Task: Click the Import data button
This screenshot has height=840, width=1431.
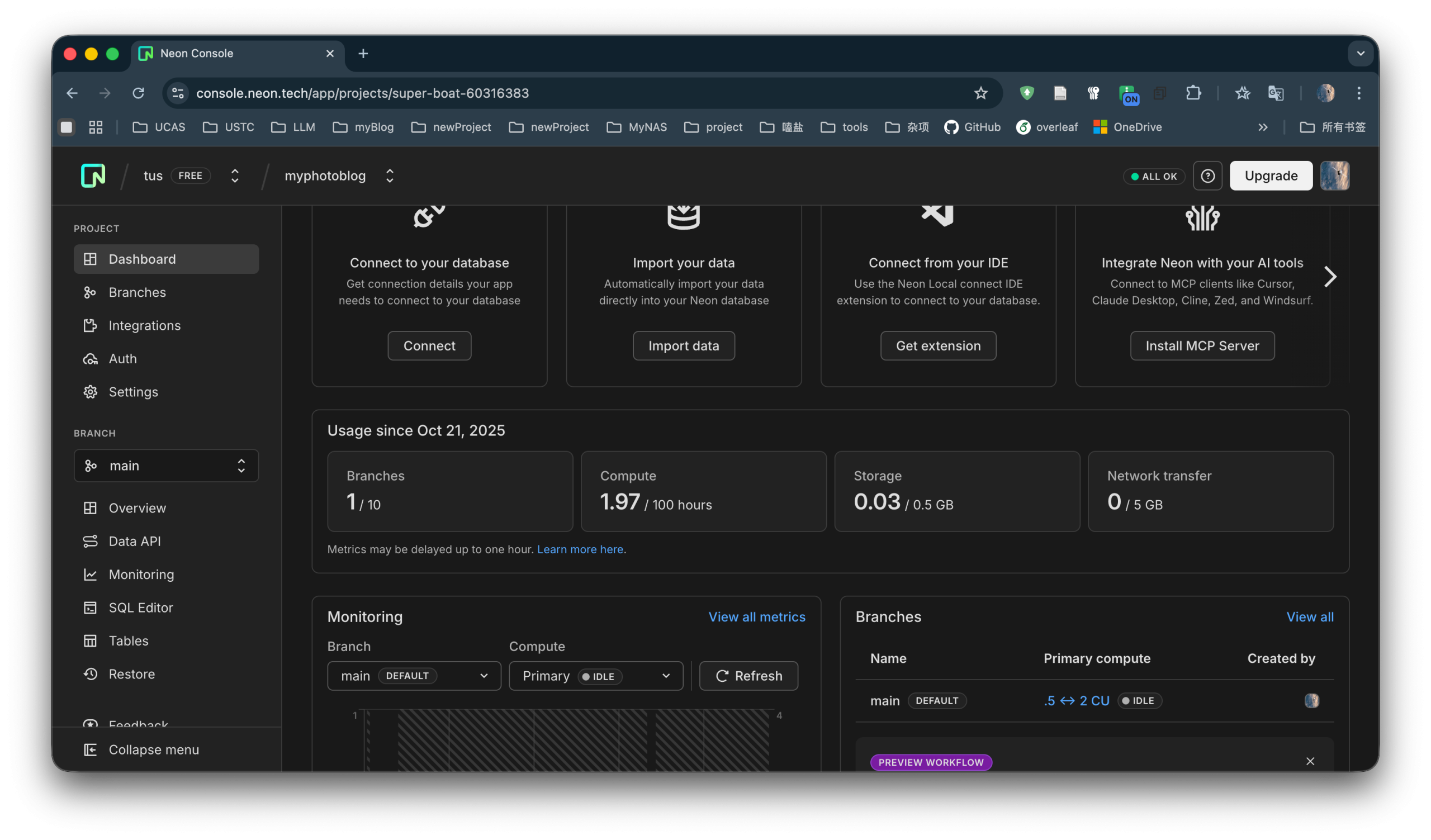Action: pyautogui.click(x=683, y=345)
